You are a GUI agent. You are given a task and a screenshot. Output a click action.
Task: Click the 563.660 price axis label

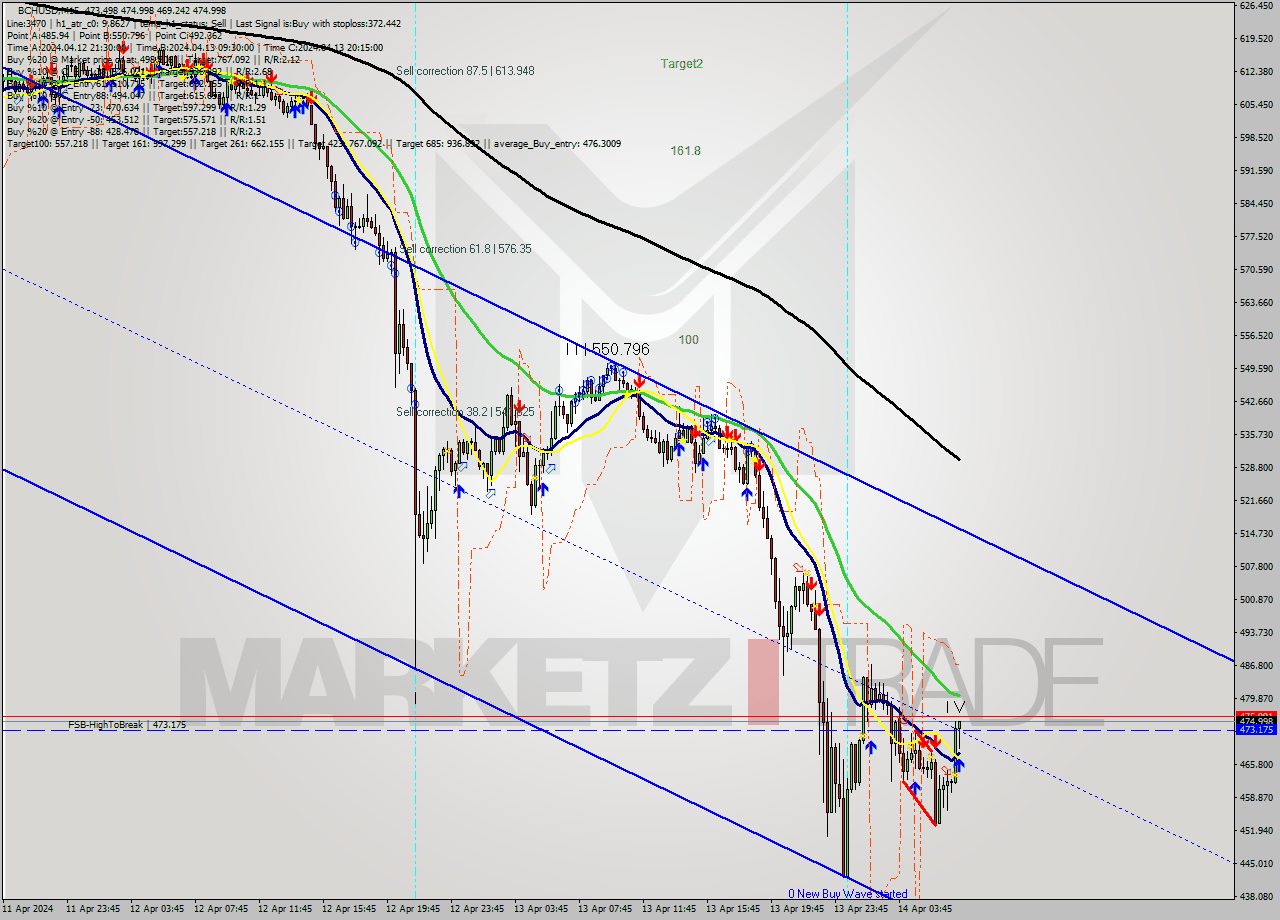coord(1256,303)
